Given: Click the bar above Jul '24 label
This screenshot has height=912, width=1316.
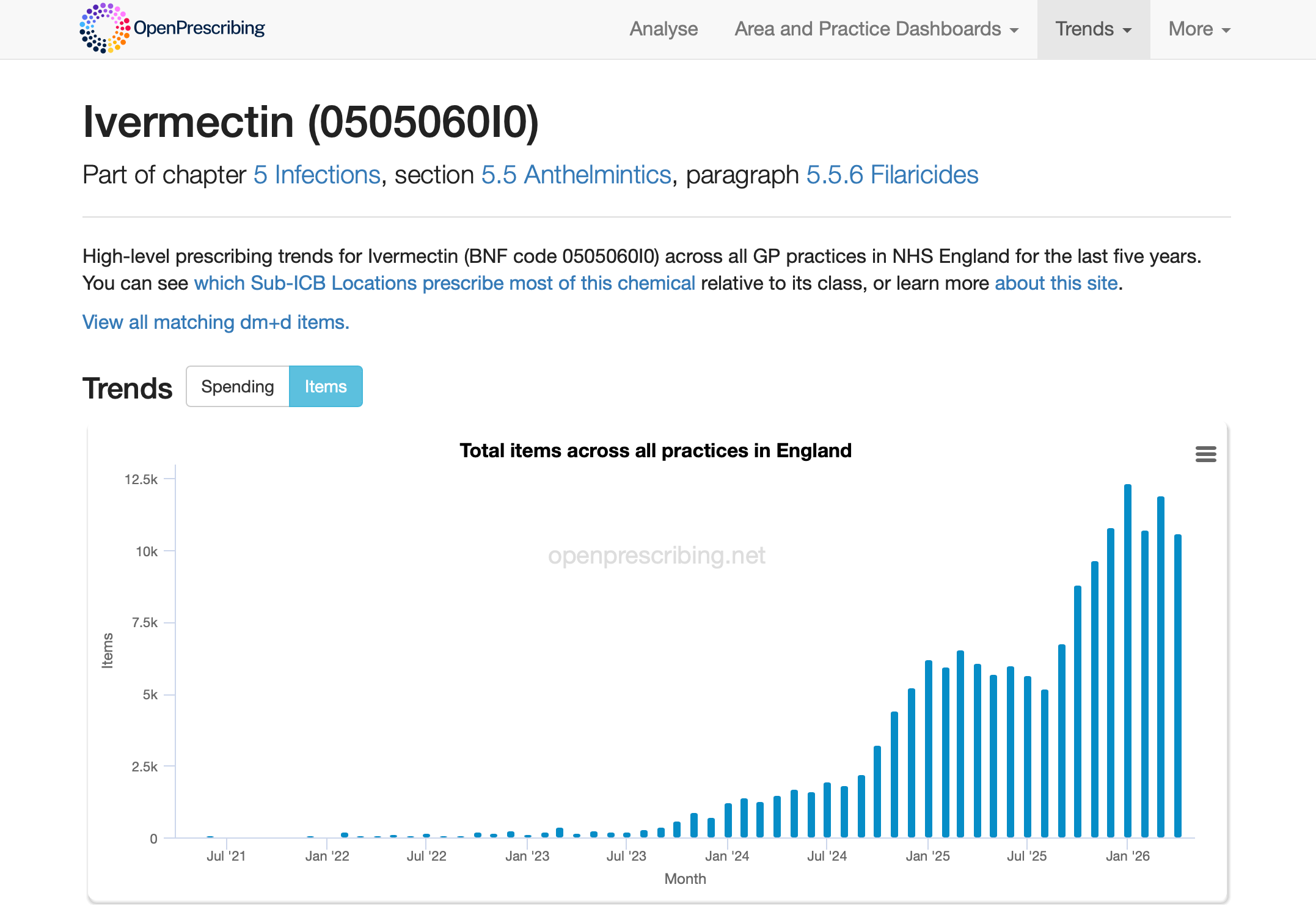Looking at the screenshot, I should point(827,810).
